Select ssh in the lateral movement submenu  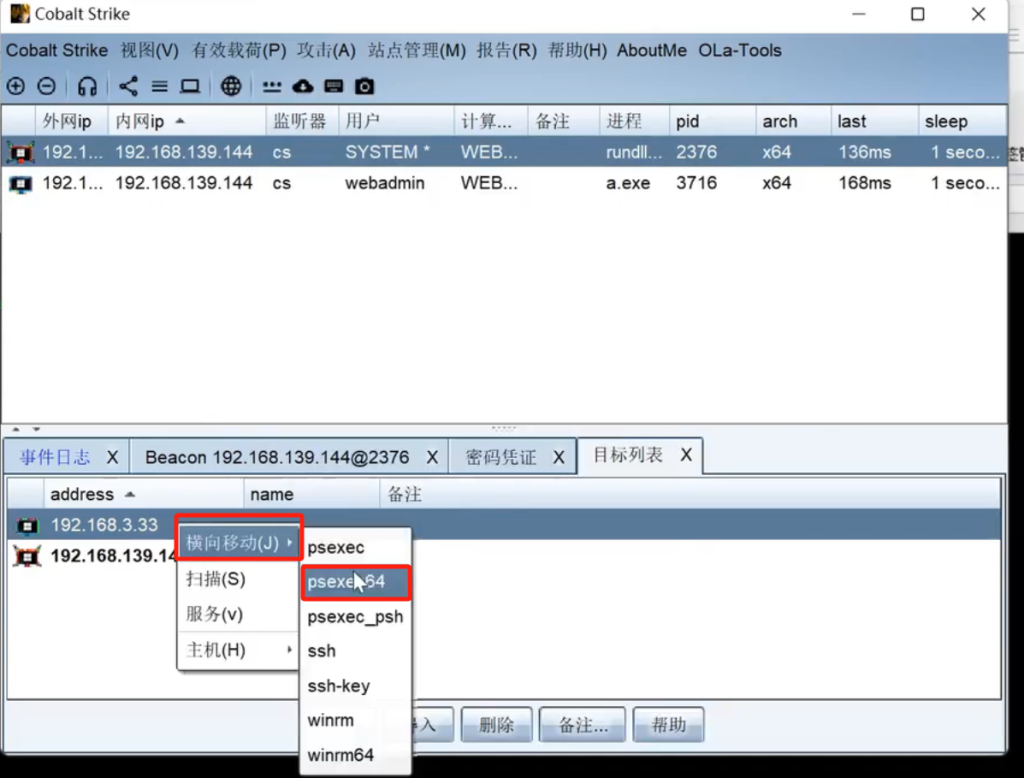click(x=355, y=651)
